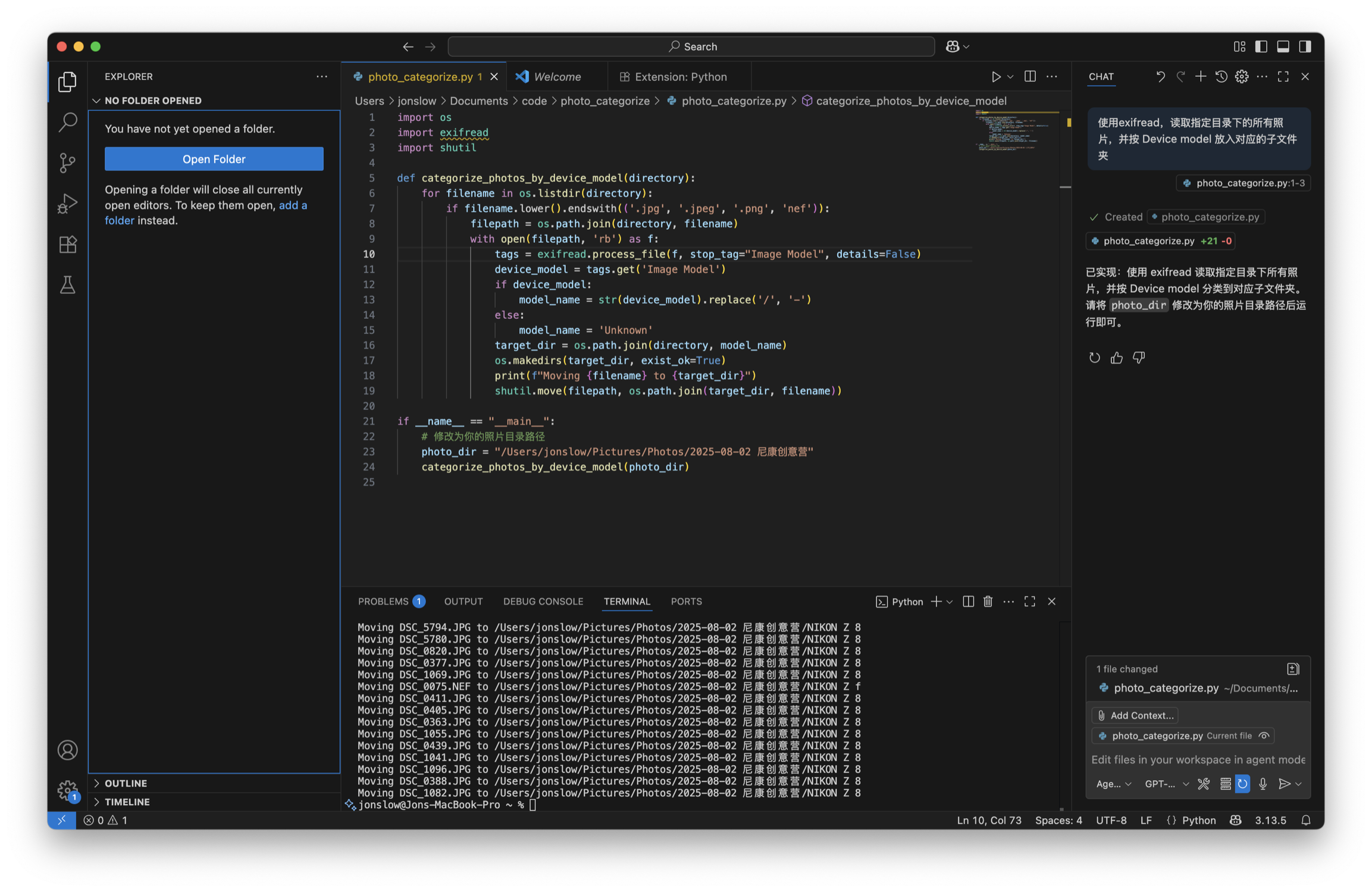Expand the TIMELINE section
This screenshot has width=1372, height=892.
pos(127,802)
